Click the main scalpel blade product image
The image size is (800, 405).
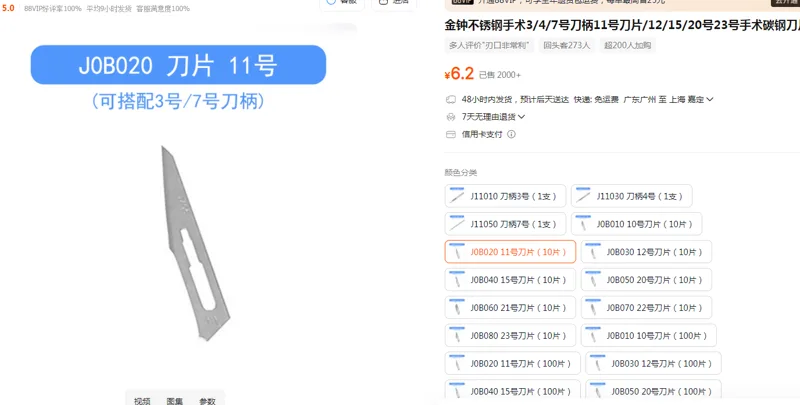point(195,244)
